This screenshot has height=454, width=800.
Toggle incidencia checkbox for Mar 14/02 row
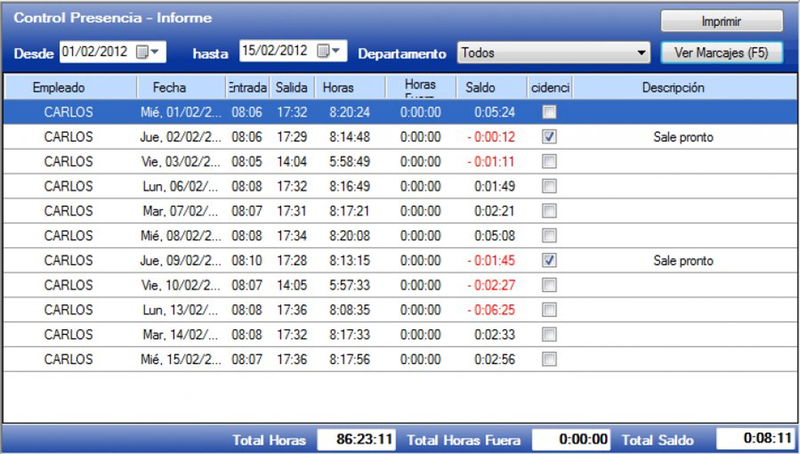(x=549, y=334)
